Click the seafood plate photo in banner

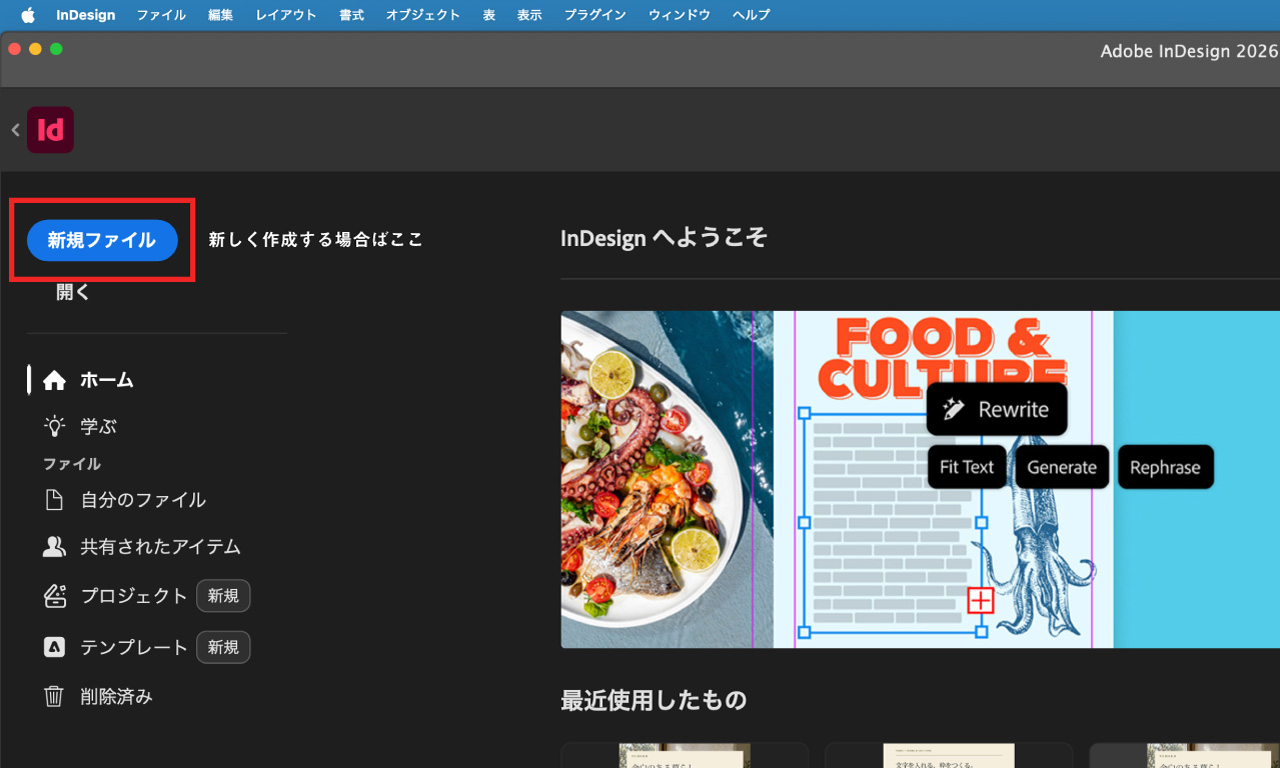click(657, 479)
